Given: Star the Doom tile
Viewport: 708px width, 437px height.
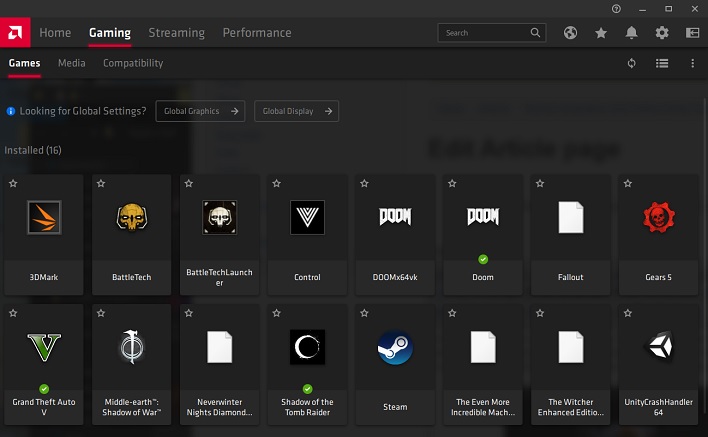Looking at the screenshot, I should click(x=452, y=183).
